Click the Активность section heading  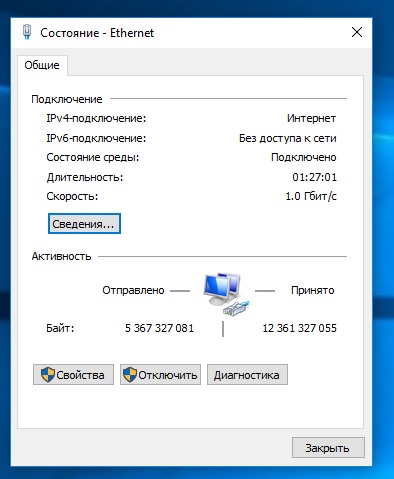click(x=61, y=256)
